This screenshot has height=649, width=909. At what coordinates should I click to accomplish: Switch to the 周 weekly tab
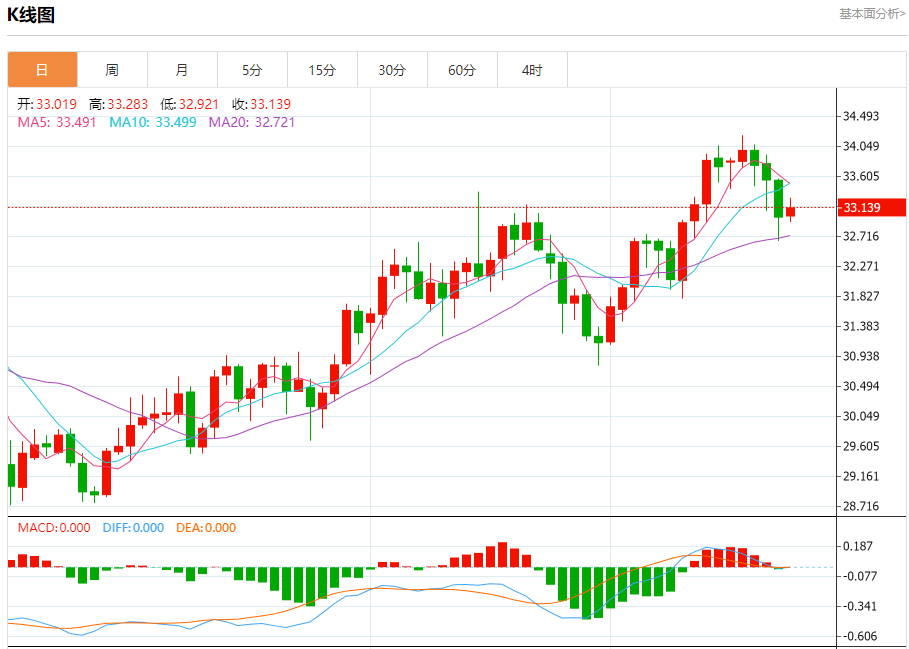pos(112,70)
